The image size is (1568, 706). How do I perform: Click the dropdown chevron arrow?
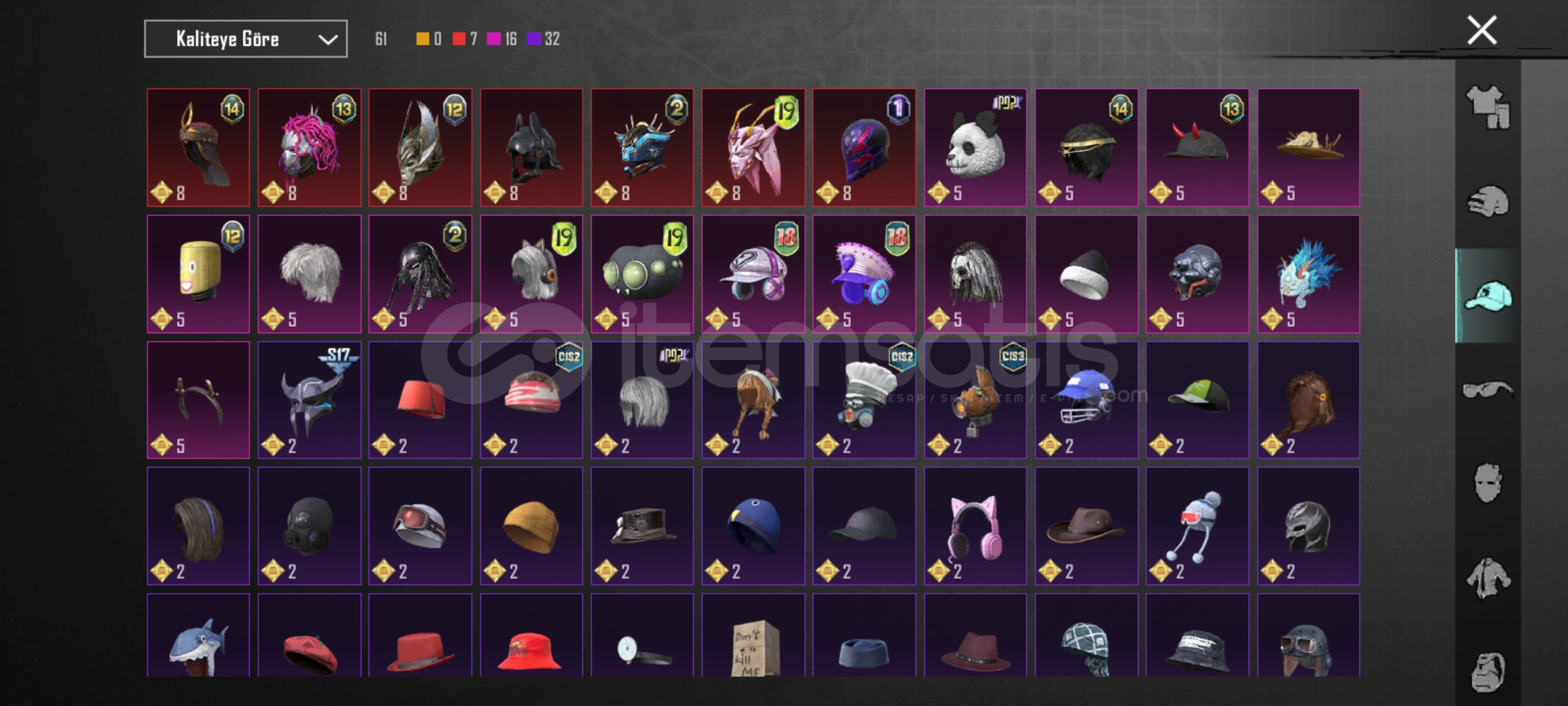(327, 40)
